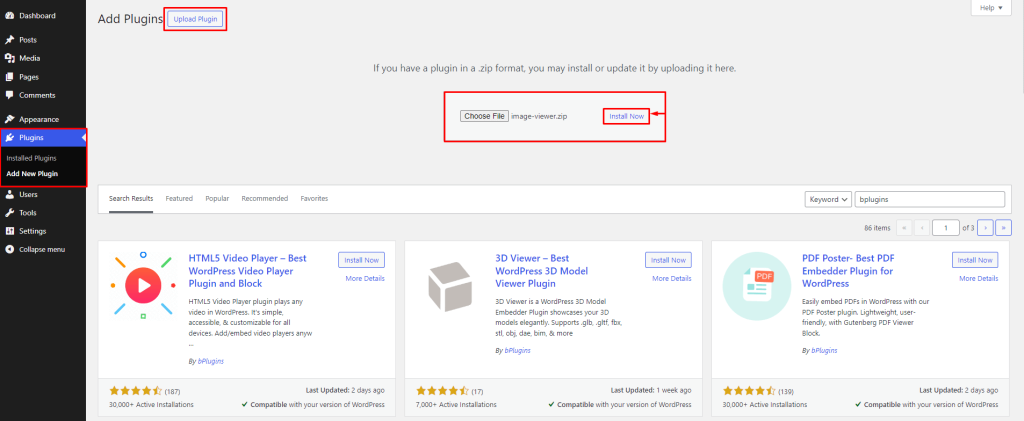
Task: Click the Choose File button
Action: pyautogui.click(x=484, y=116)
